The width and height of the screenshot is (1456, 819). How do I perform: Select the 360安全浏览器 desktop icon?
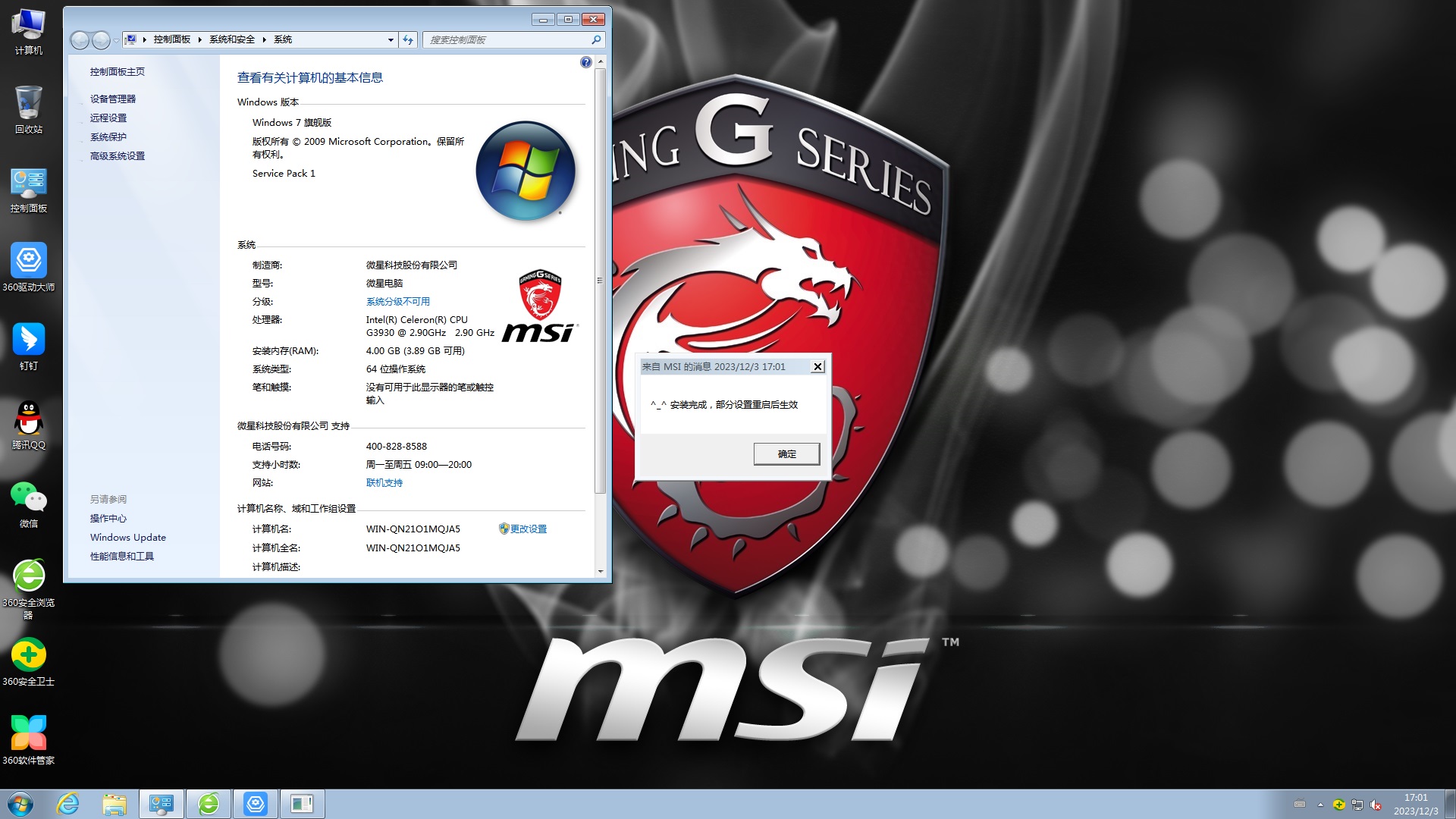(29, 590)
